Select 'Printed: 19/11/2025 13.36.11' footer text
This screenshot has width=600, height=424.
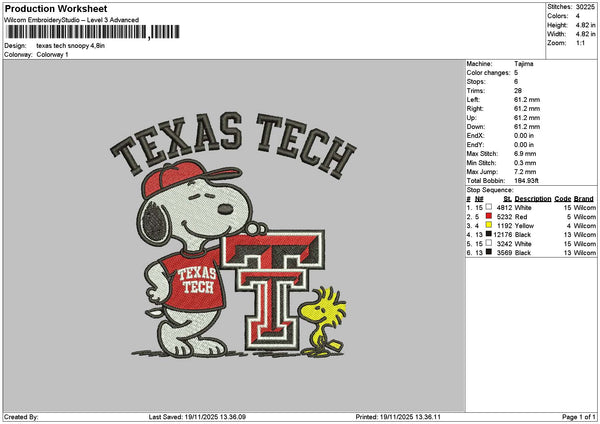(398, 417)
